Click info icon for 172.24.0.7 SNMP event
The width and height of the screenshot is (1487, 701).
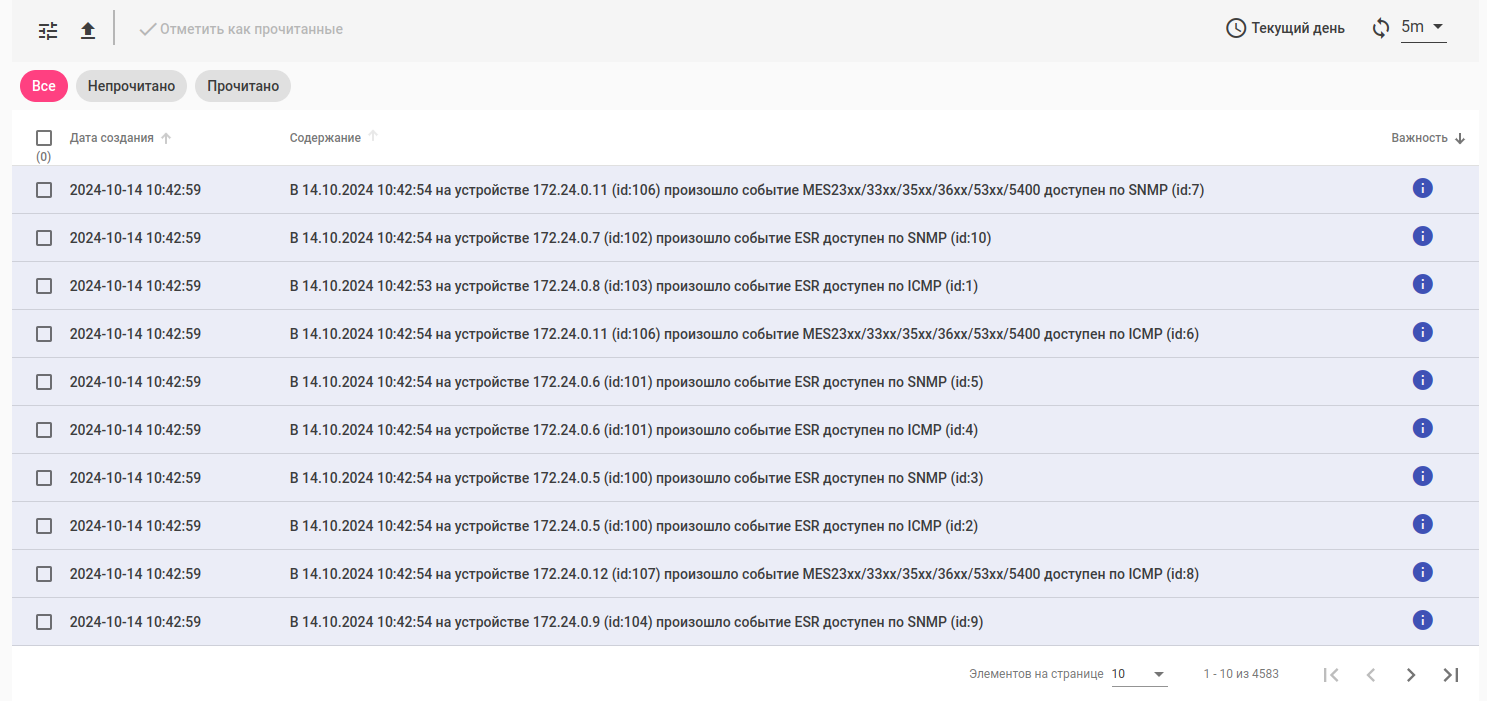[x=1422, y=236]
